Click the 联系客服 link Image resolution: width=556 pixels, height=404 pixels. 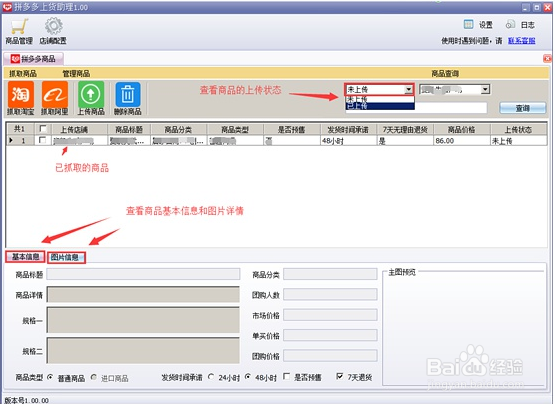pyautogui.click(x=522, y=41)
